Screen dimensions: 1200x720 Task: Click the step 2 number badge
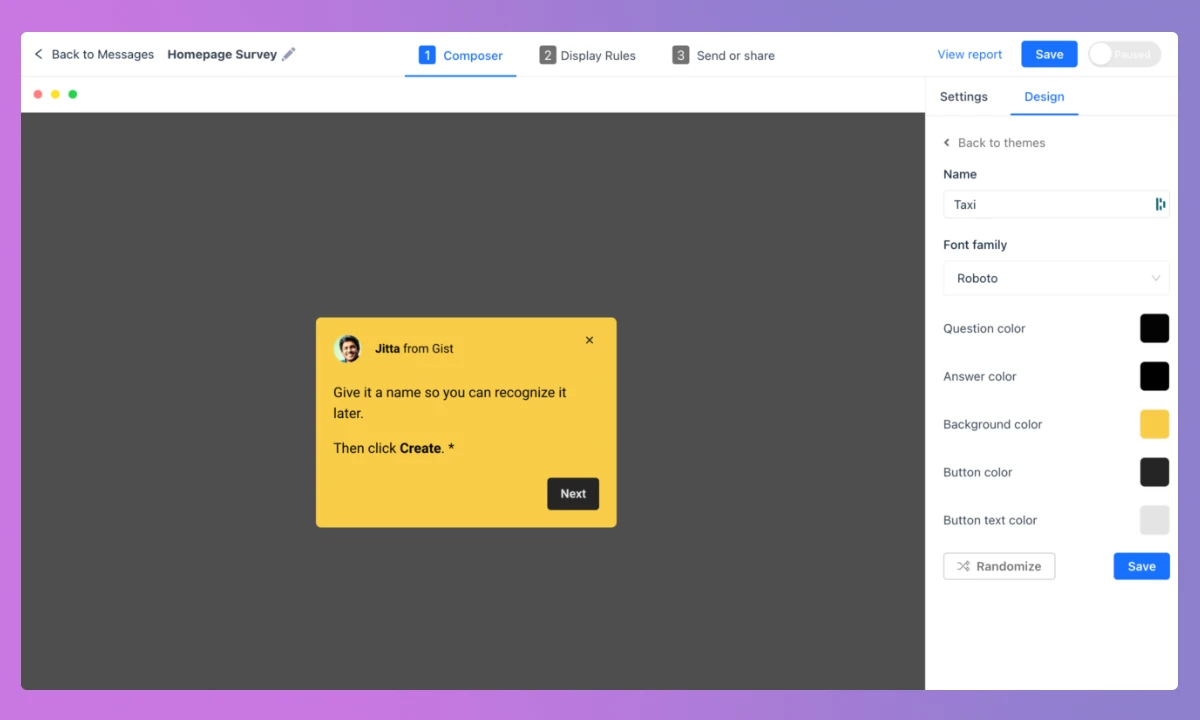click(547, 55)
